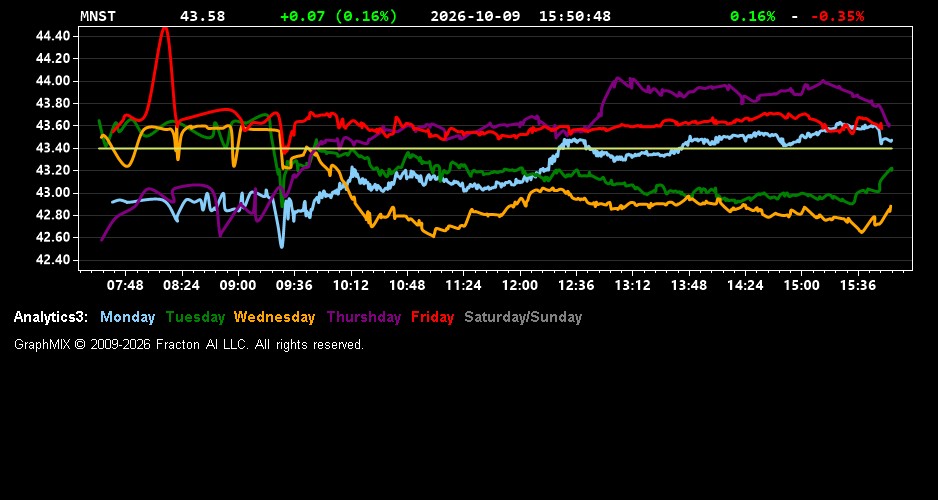The width and height of the screenshot is (938, 500).
Task: Click the 44.40 price axis label
Action: coord(53,36)
